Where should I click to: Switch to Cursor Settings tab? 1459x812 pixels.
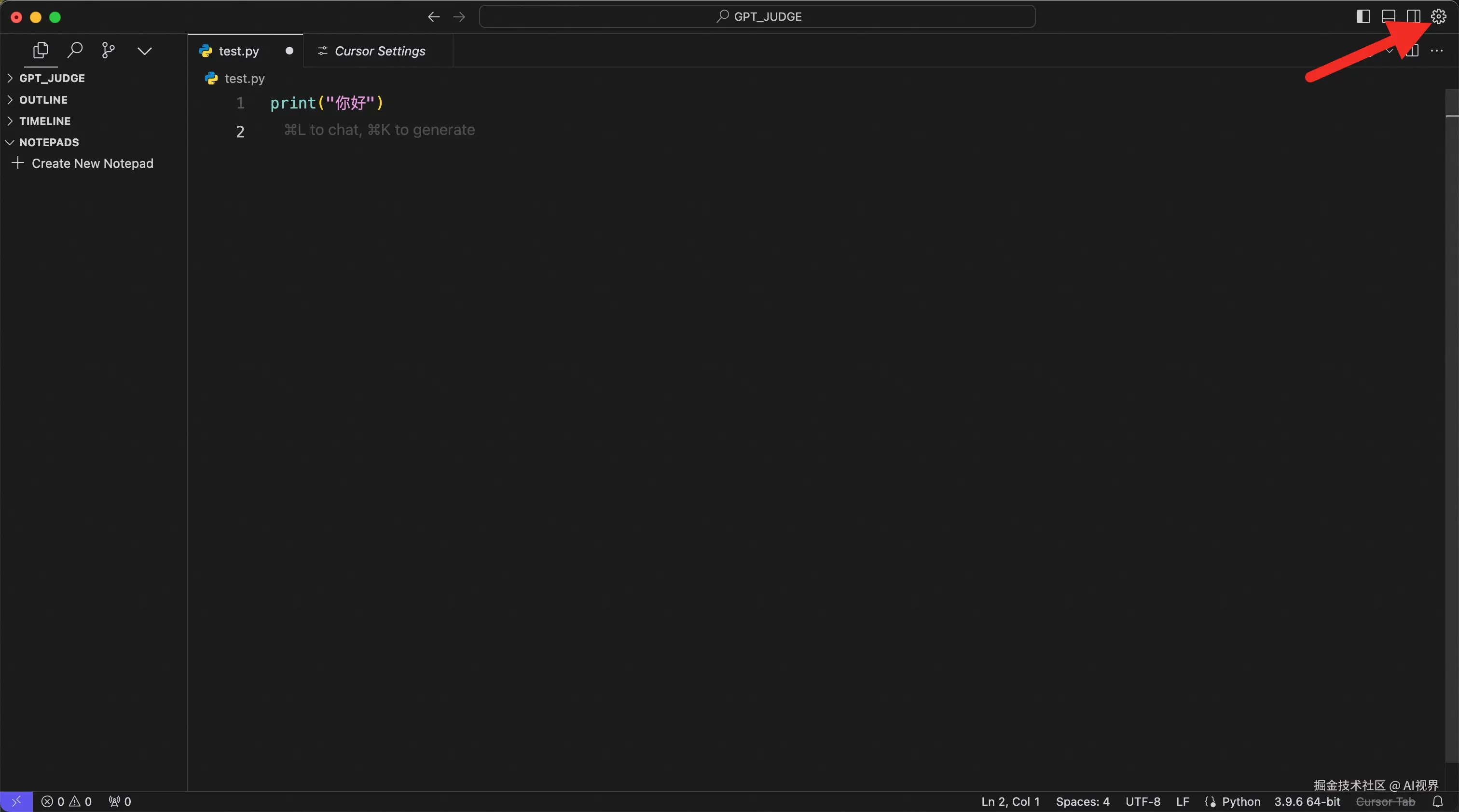[x=379, y=51]
